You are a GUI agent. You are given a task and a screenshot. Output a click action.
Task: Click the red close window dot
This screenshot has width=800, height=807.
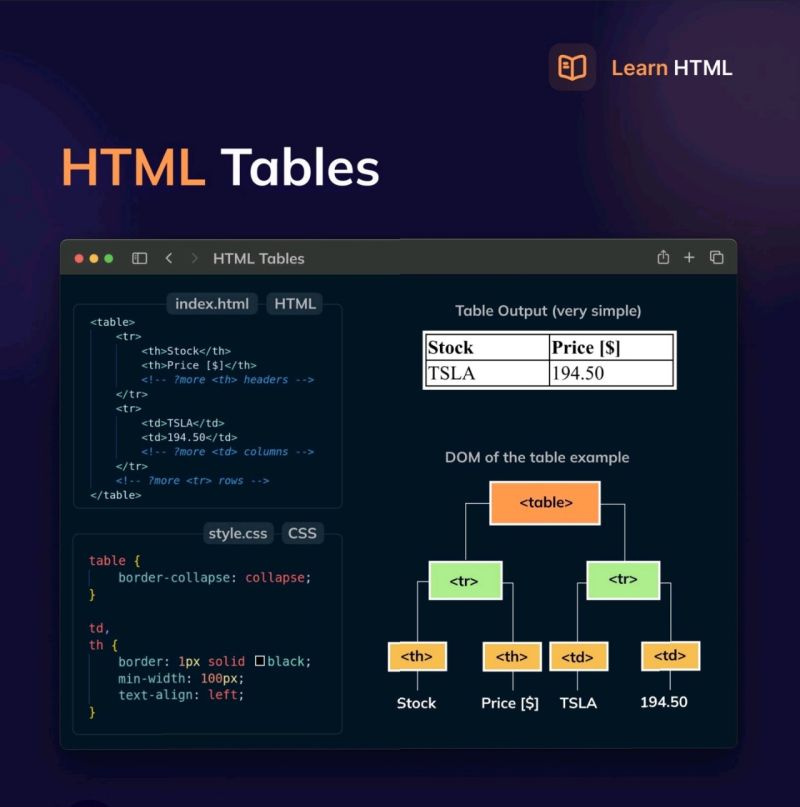(x=79, y=258)
